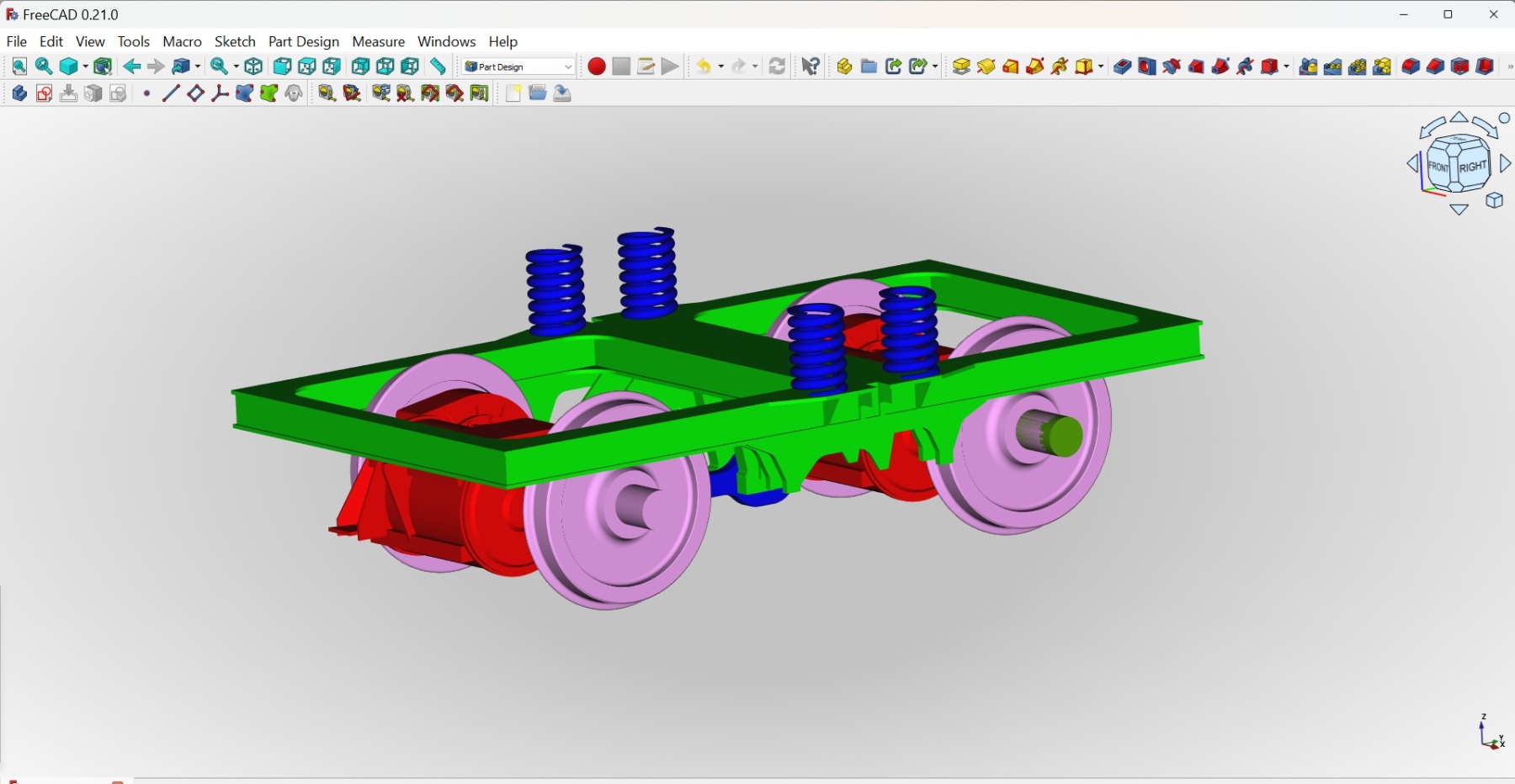
Task: Open the File menu
Action: tap(17, 41)
